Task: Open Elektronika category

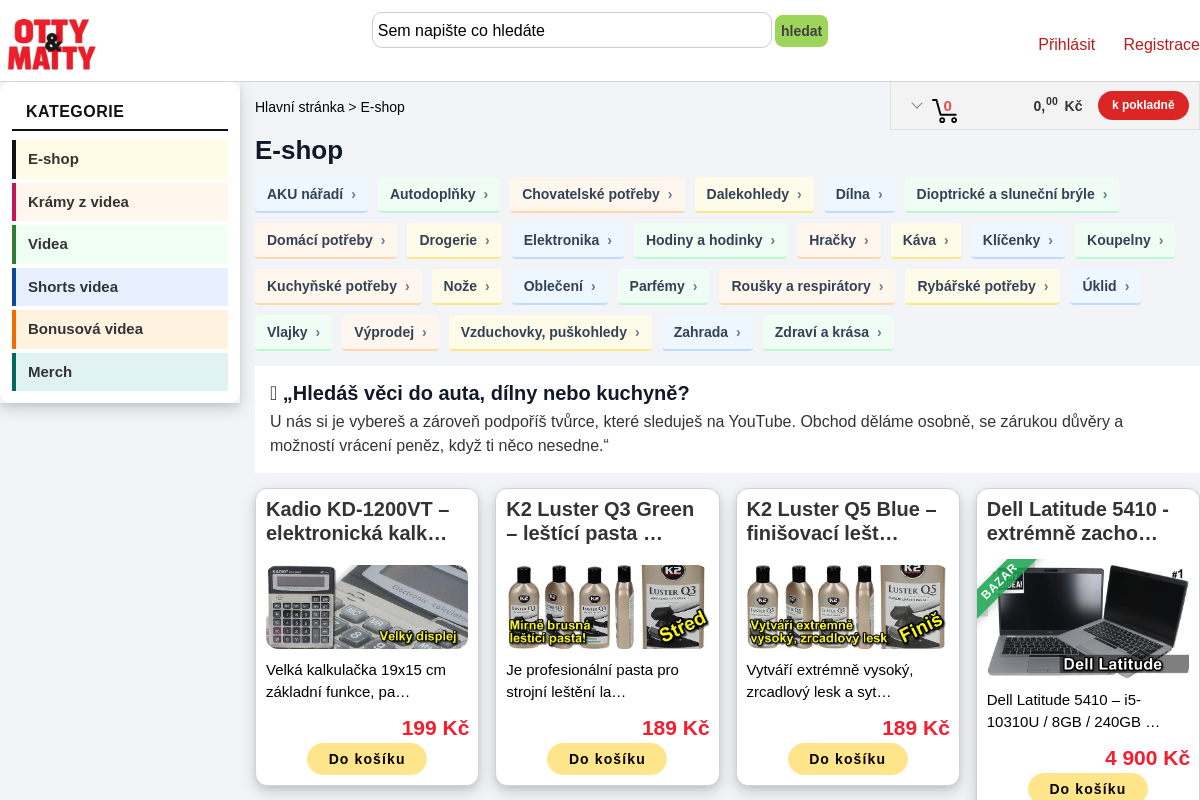Action: (568, 240)
